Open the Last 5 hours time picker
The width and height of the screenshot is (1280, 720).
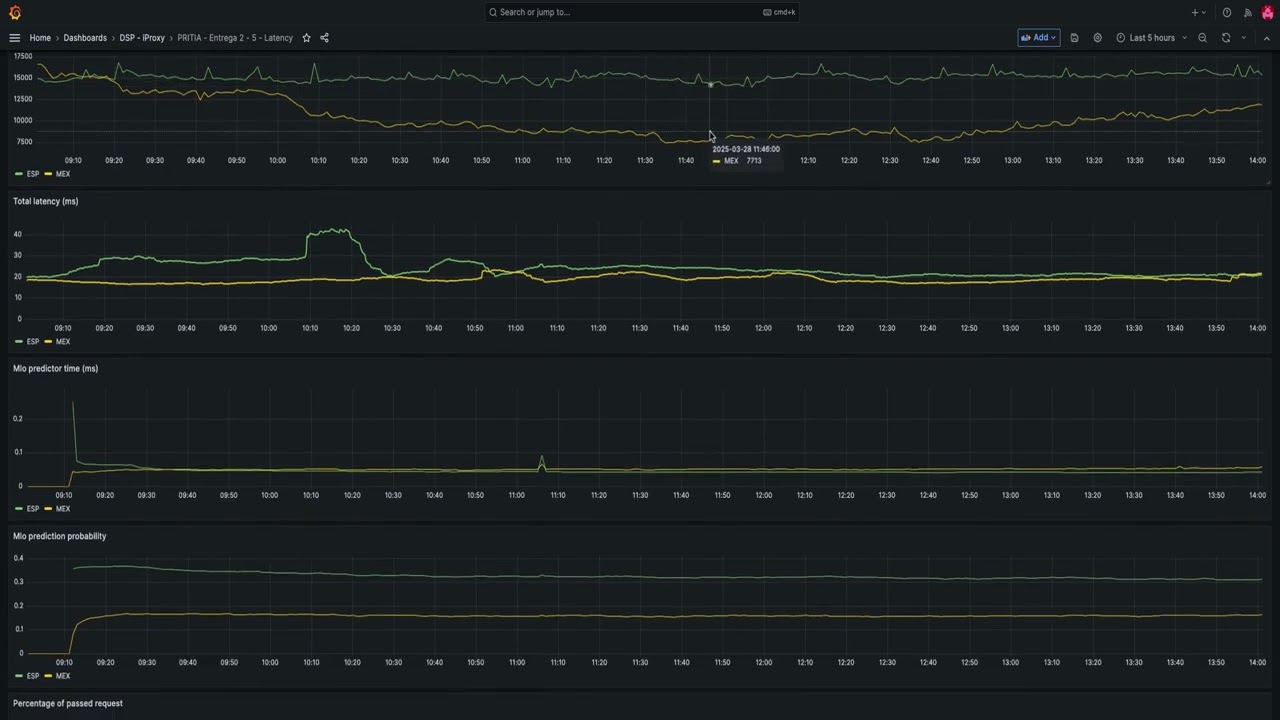click(x=1151, y=38)
